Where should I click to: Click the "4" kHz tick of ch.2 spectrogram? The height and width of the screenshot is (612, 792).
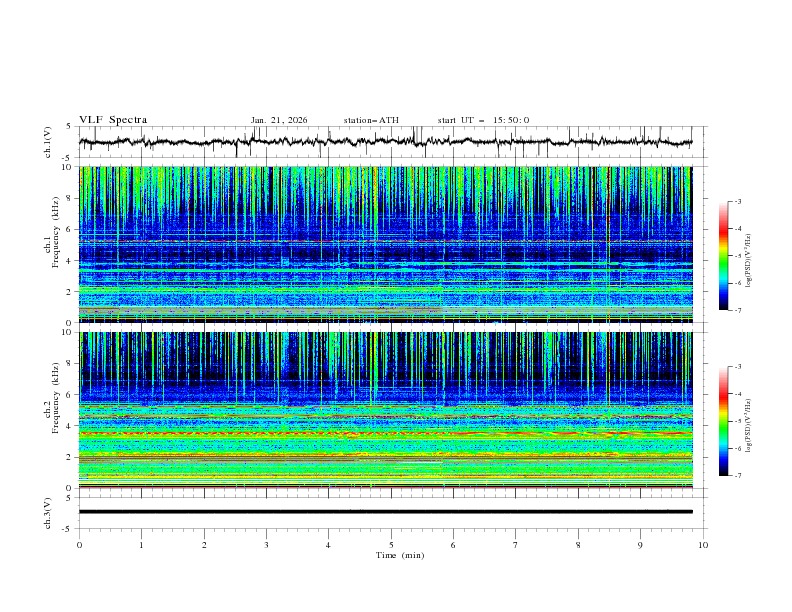pyautogui.click(x=69, y=426)
